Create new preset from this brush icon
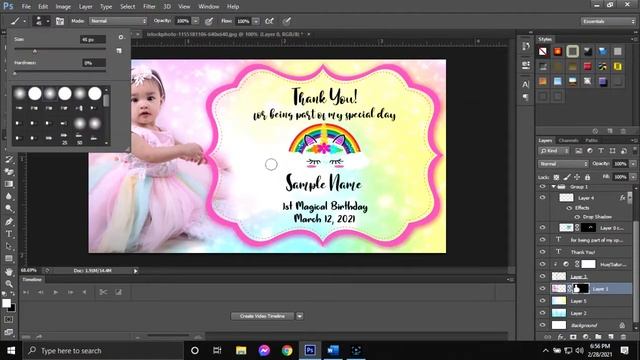640x360 pixels. 119,51
